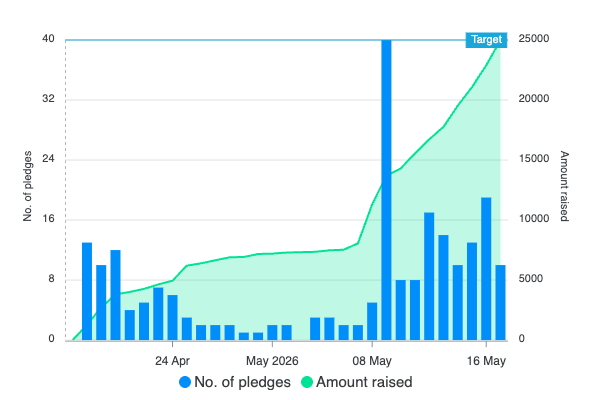The height and width of the screenshot is (400, 592).
Task: Toggle the Amount raised legend item
Action: 356,382
